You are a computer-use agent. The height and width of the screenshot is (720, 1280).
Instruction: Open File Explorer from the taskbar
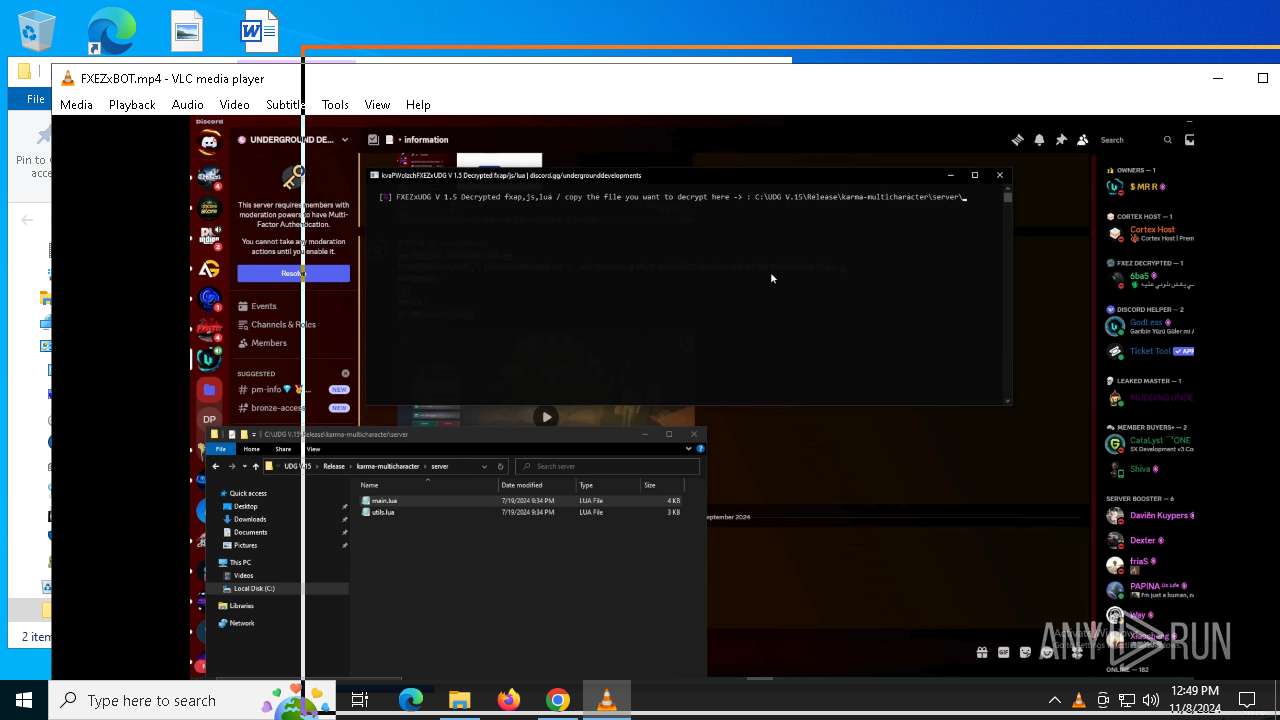click(x=459, y=700)
